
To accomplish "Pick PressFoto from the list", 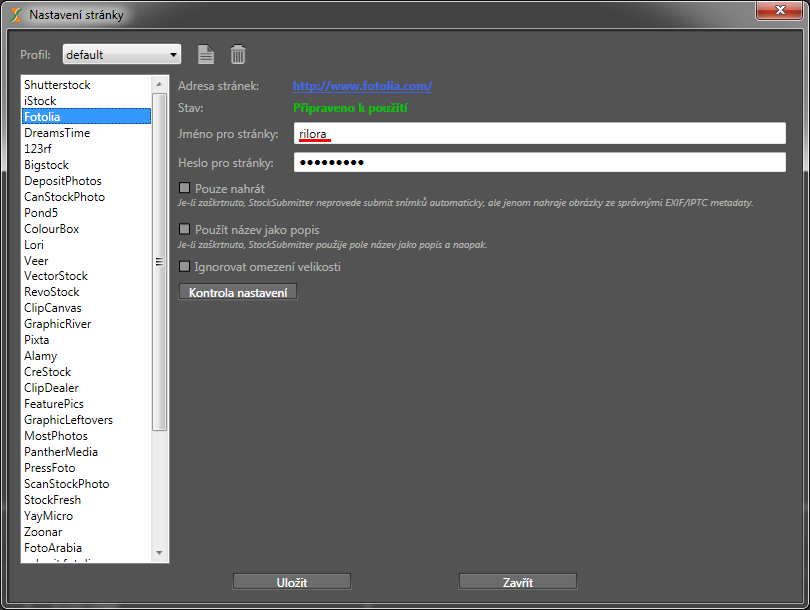I will tap(86, 468).
